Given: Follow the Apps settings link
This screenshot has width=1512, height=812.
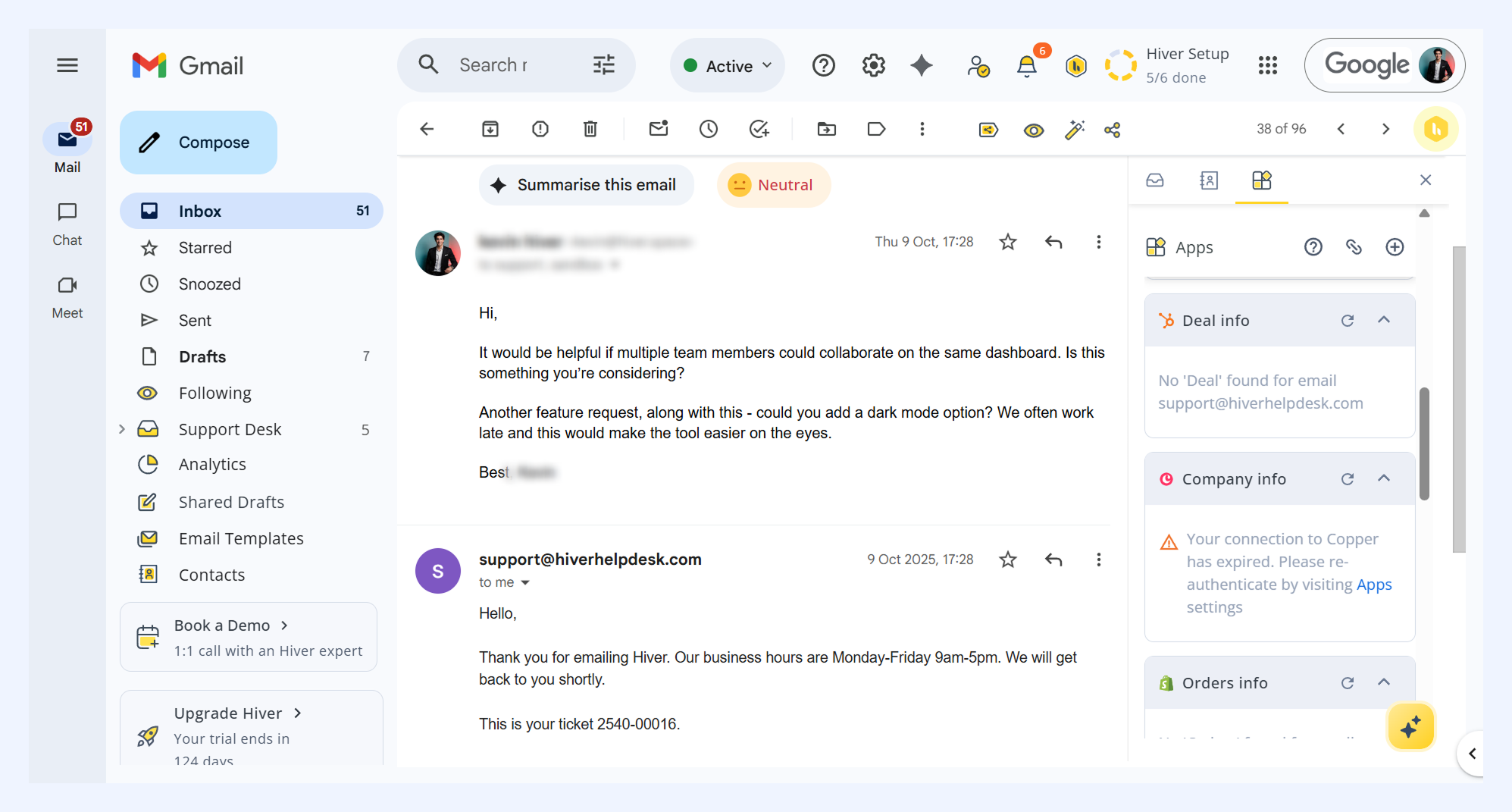Looking at the screenshot, I should pyautogui.click(x=1374, y=585).
